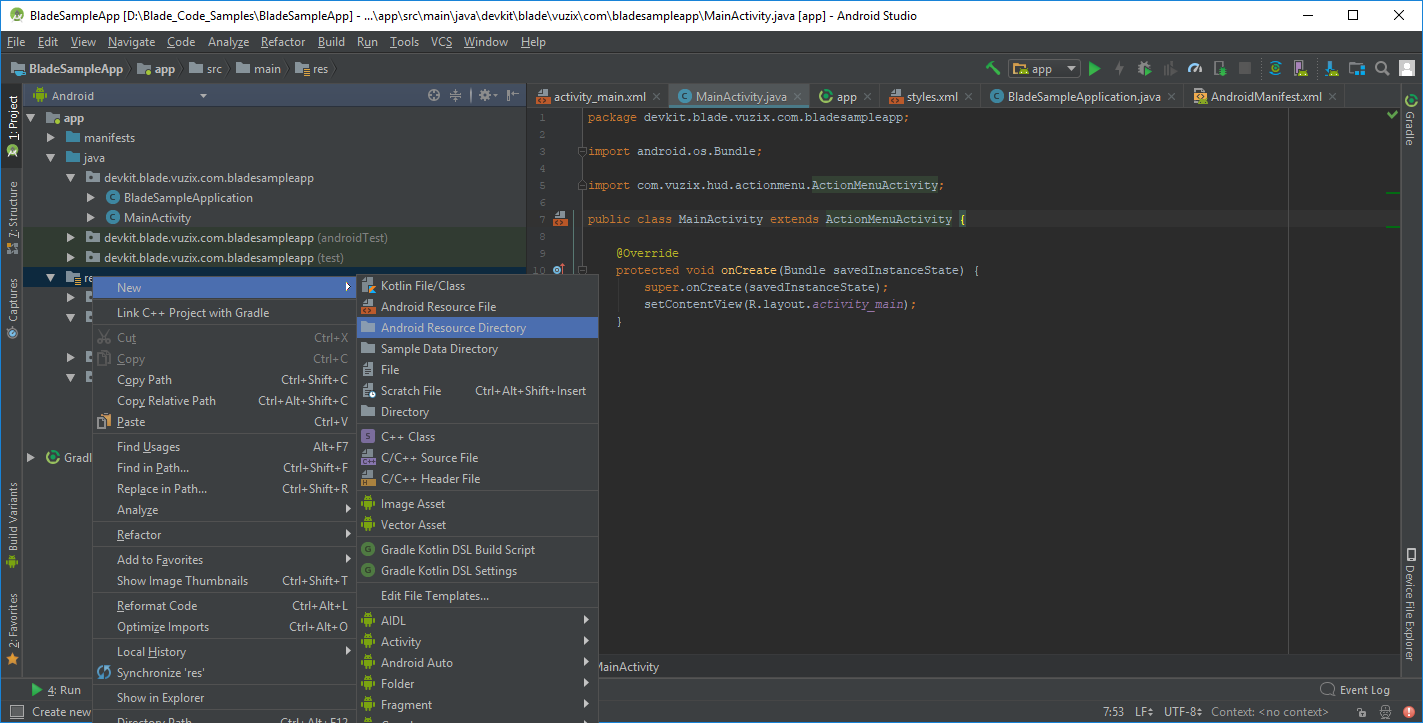
Task: Click the Make Project hammer icon
Action: tap(993, 69)
